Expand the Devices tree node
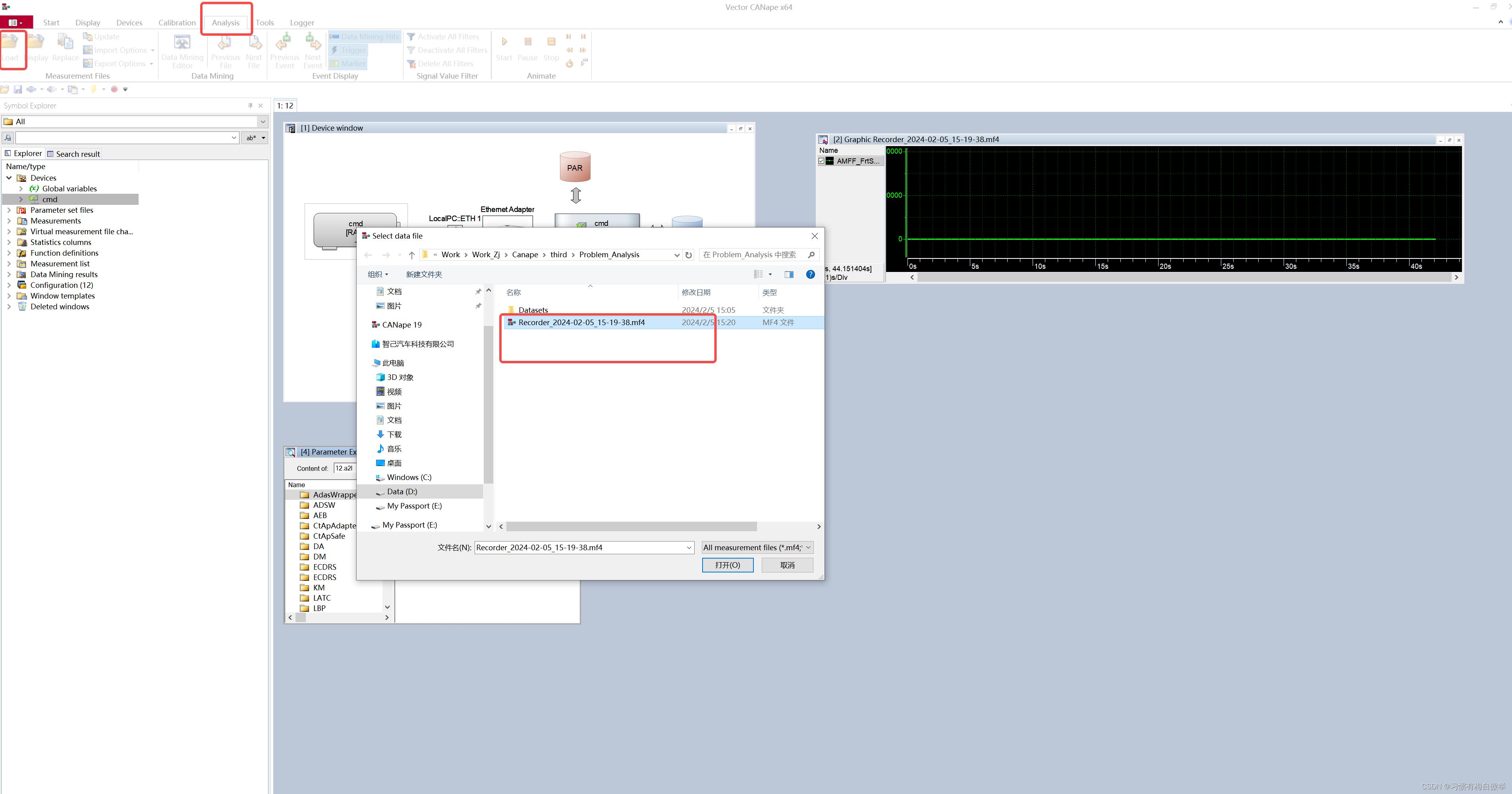The image size is (1512, 794). point(9,177)
